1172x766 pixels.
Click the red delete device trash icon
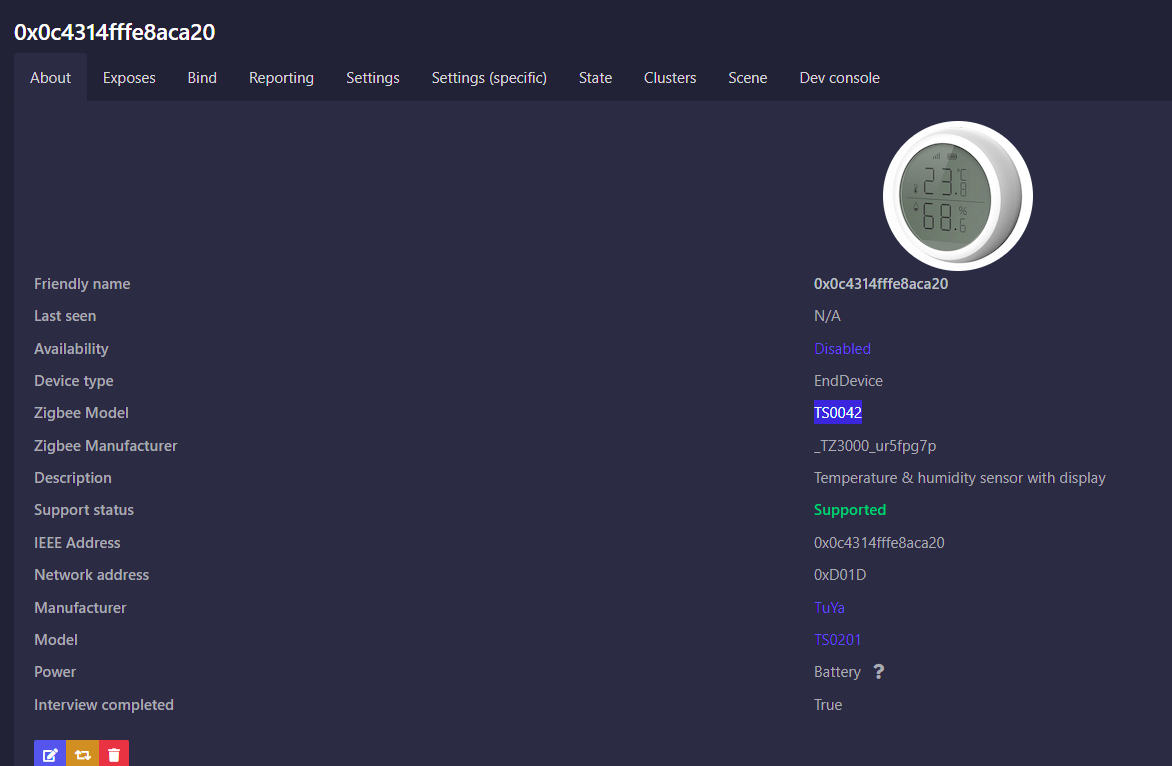[114, 753]
